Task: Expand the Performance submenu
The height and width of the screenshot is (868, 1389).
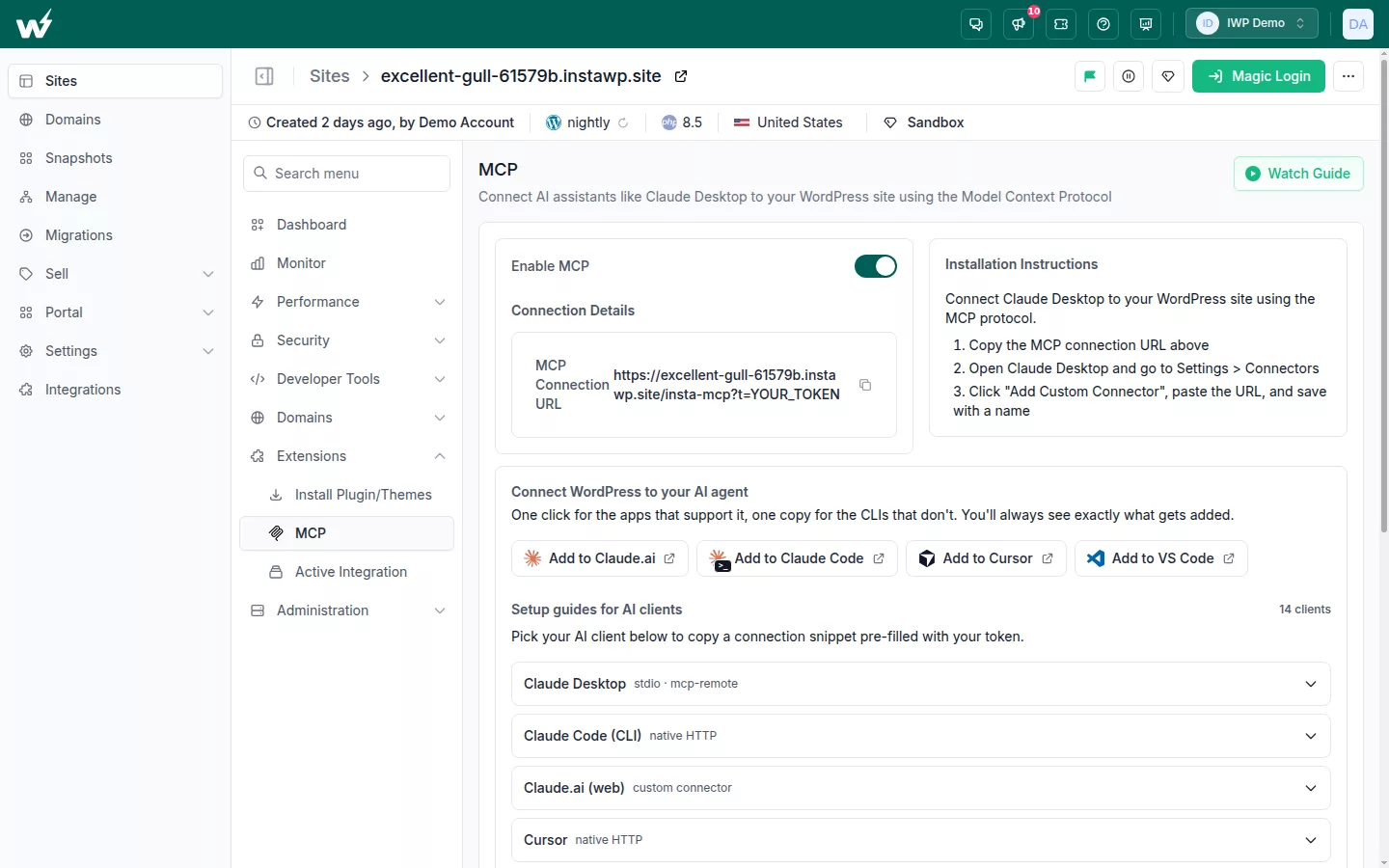Action: pyautogui.click(x=347, y=302)
